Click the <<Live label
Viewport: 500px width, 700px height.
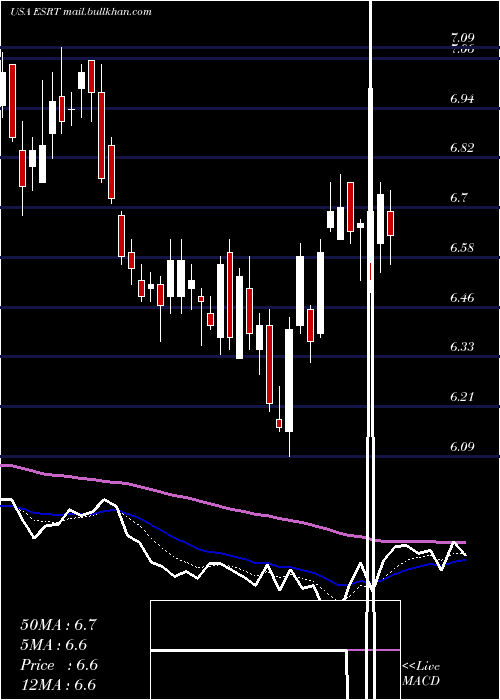pos(421,667)
